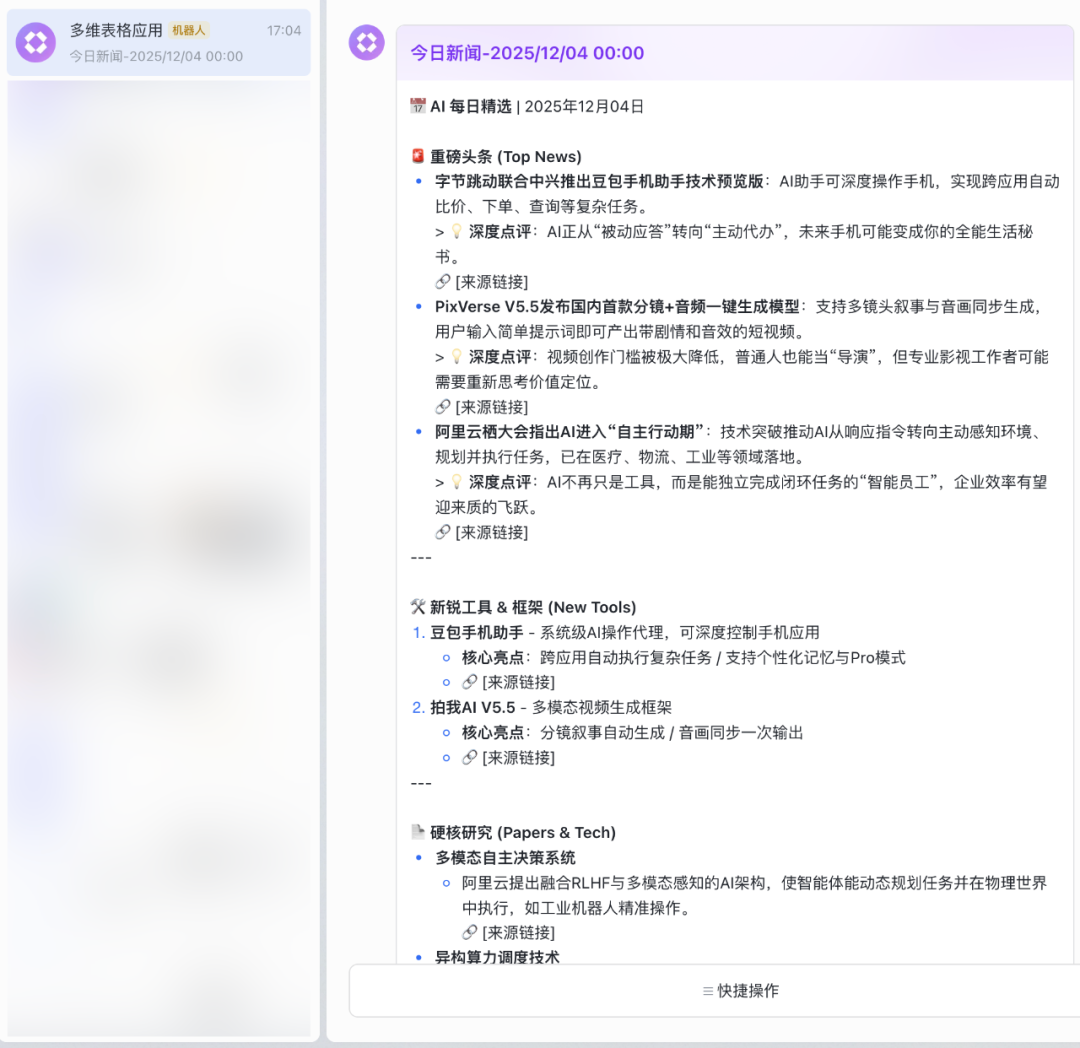Select the 多维表格应用 conversation name in sidebar
The image size is (1080, 1048).
[x=116, y=30]
